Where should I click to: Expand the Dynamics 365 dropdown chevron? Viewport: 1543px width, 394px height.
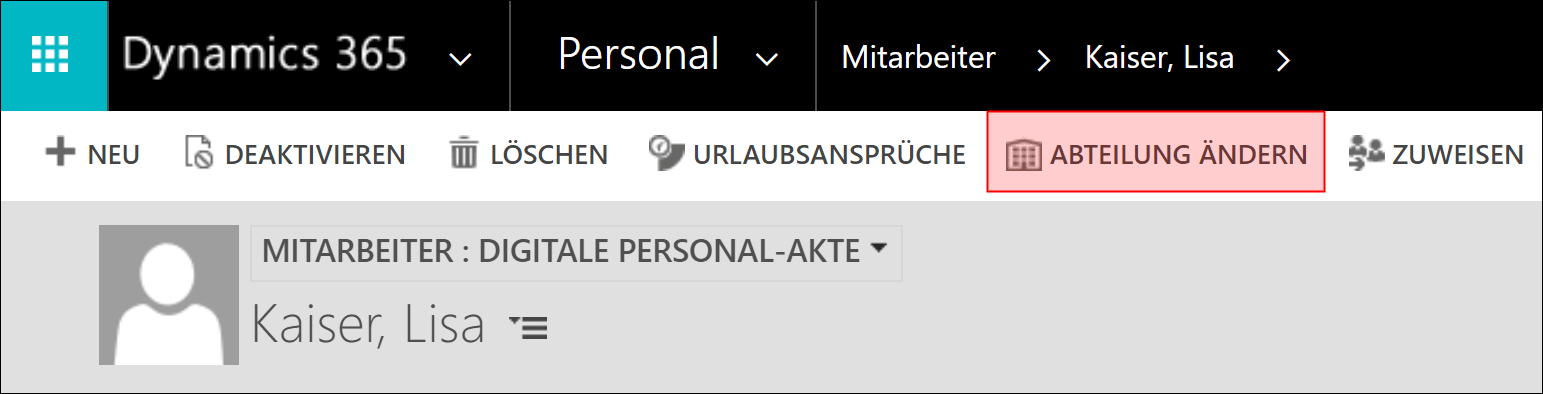(460, 60)
